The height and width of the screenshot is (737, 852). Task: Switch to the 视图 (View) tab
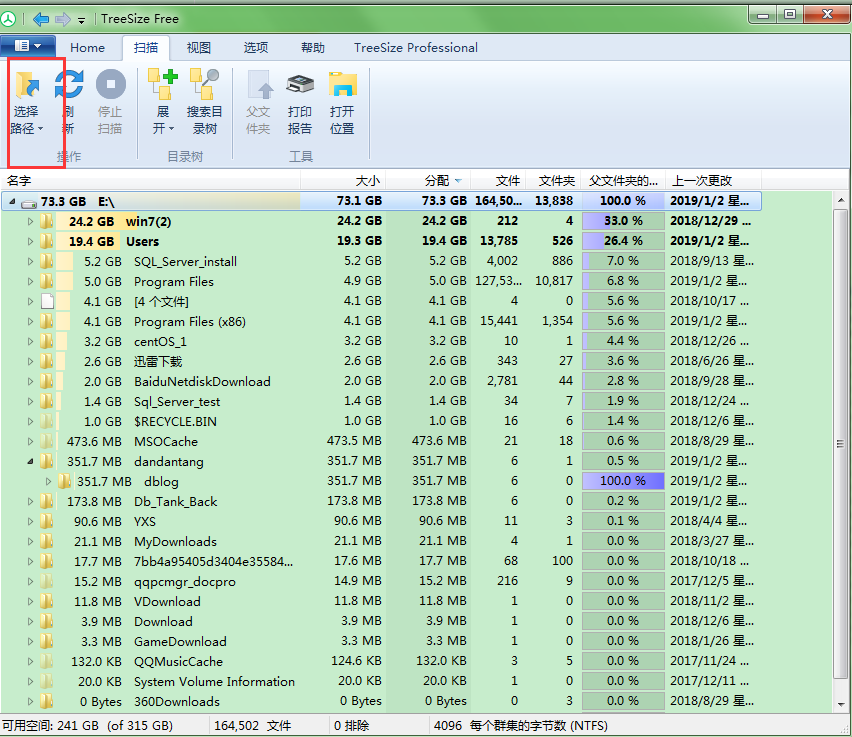tap(199, 47)
